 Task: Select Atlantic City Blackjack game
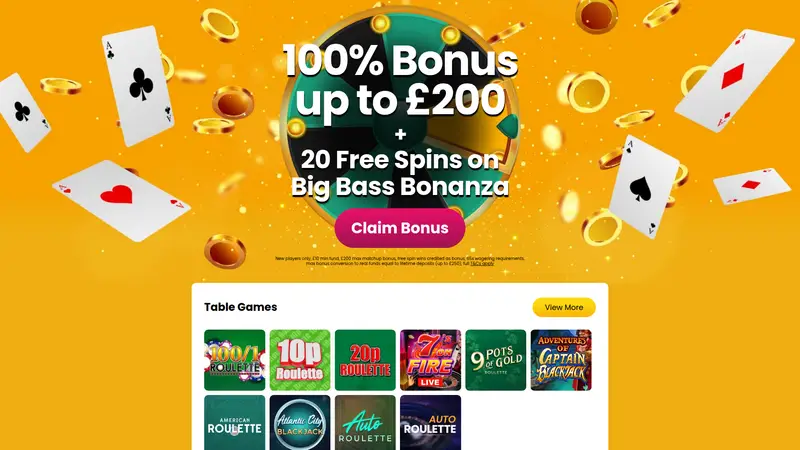[x=300, y=422]
